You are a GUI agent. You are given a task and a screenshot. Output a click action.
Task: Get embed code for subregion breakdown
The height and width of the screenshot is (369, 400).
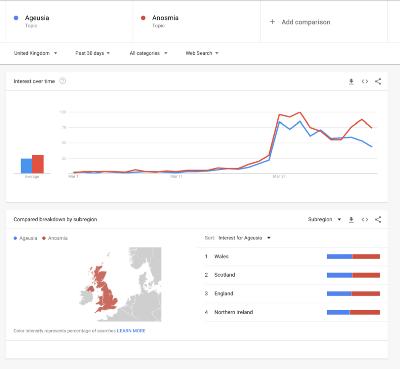[365, 219]
